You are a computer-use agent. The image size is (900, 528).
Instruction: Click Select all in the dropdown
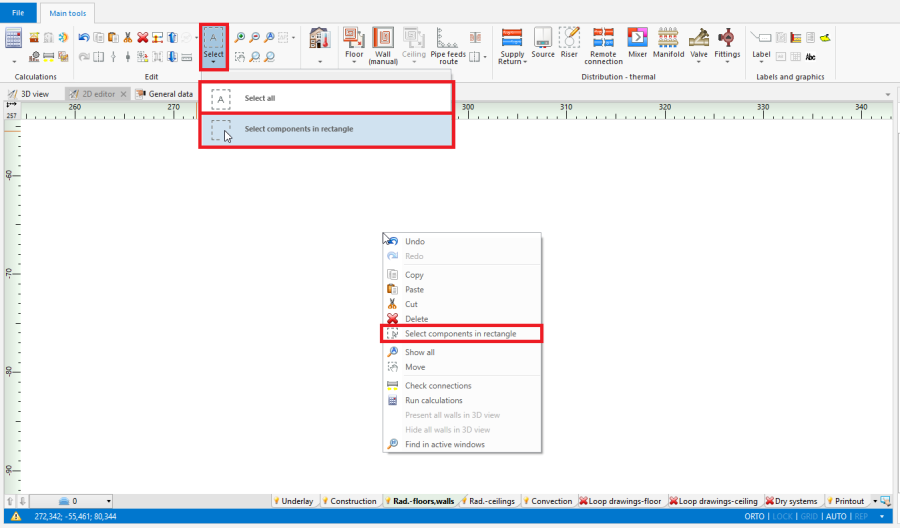coord(260,98)
